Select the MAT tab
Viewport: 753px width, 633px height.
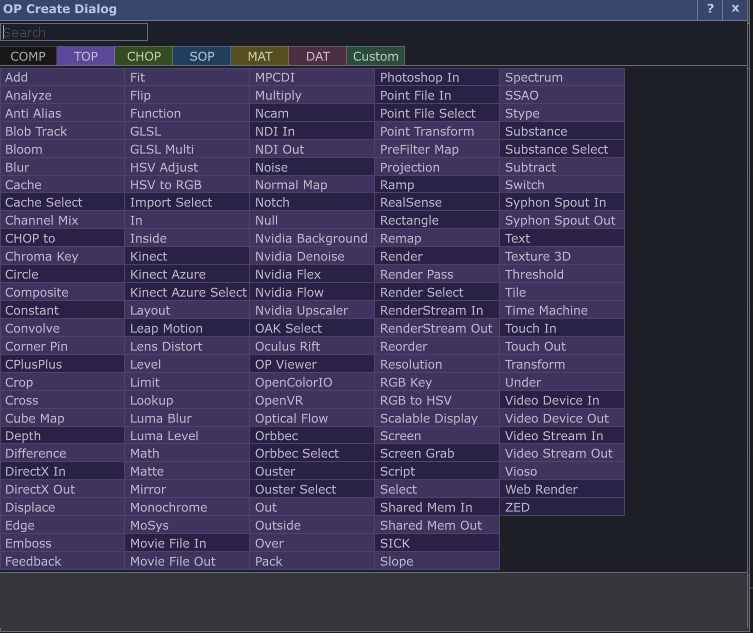tap(260, 56)
